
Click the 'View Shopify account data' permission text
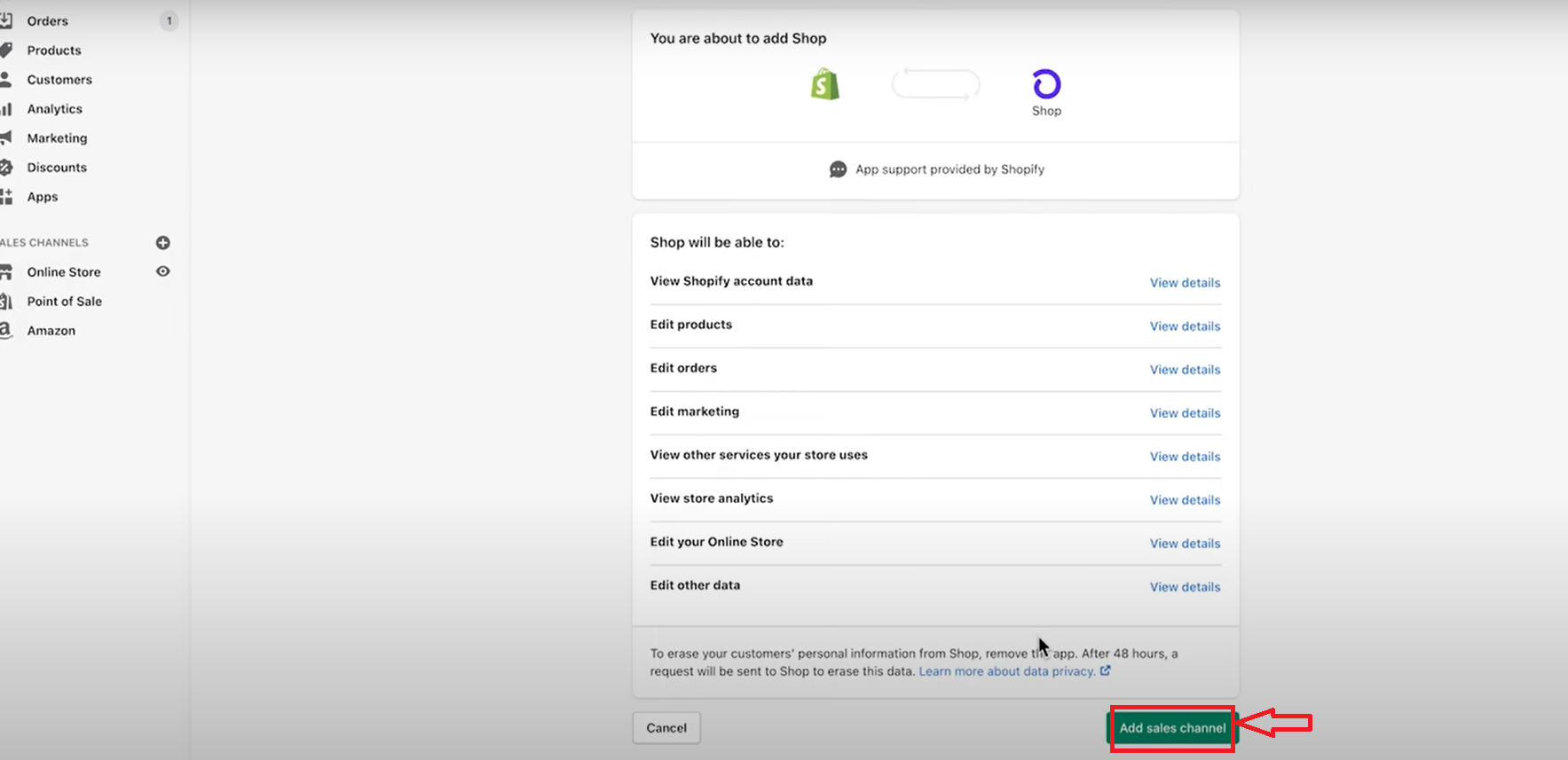click(x=731, y=281)
